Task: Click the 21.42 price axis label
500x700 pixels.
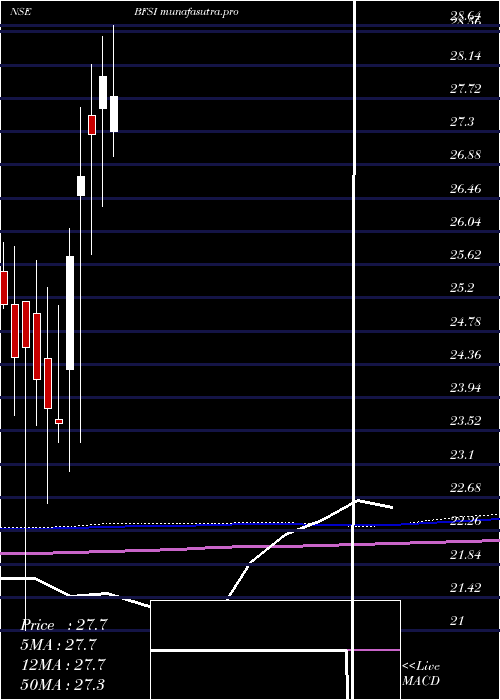Action: coord(465,587)
